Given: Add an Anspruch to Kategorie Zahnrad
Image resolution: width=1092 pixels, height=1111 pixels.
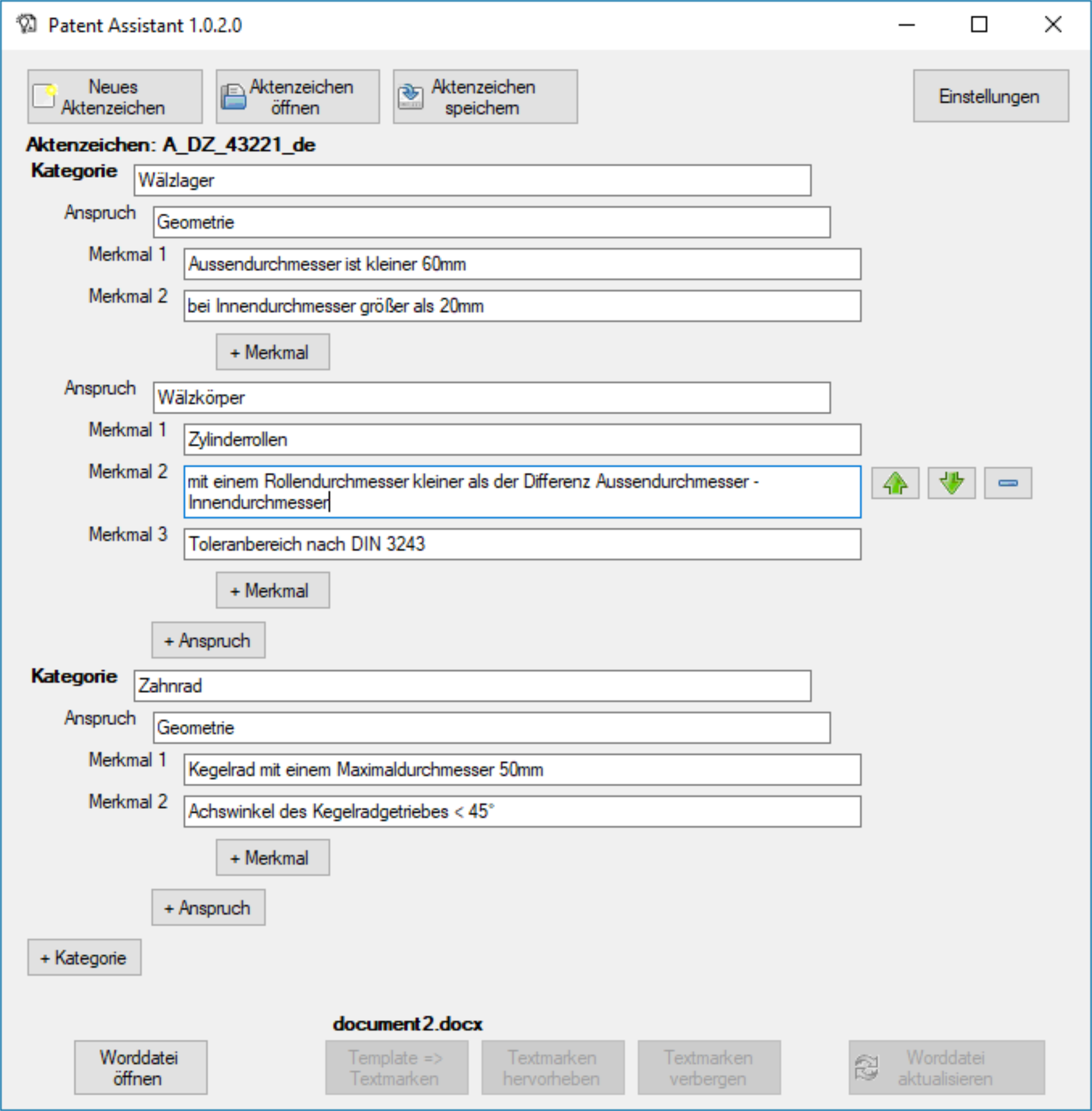Looking at the screenshot, I should 208,907.
